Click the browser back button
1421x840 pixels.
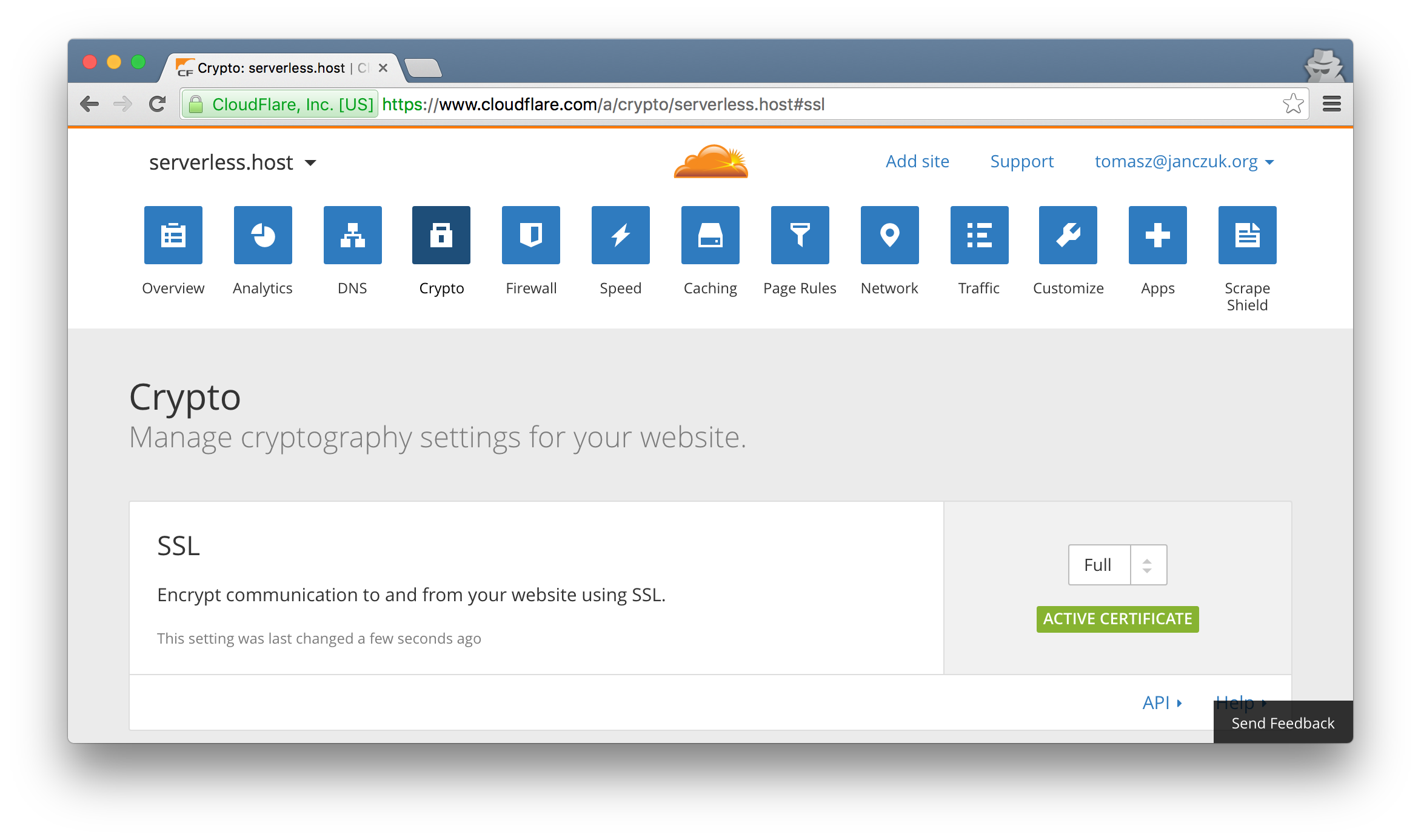(90, 104)
